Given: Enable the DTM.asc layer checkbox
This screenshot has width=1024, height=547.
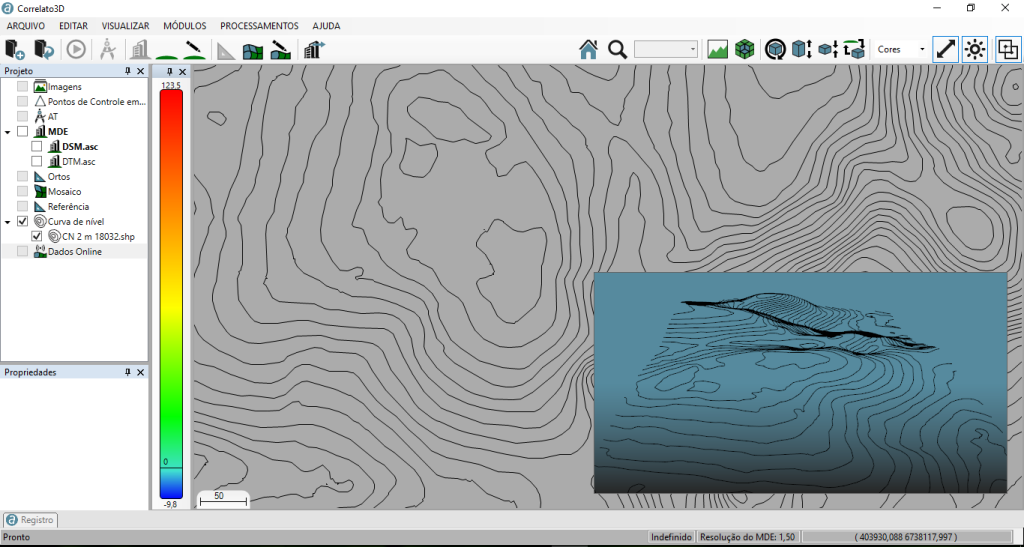Looking at the screenshot, I should [37, 161].
